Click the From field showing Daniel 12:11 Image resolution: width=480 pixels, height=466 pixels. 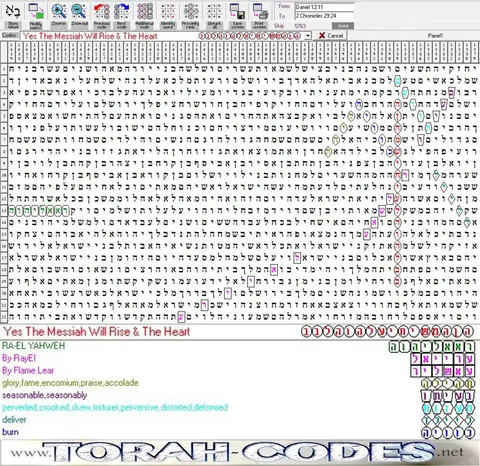324,7
